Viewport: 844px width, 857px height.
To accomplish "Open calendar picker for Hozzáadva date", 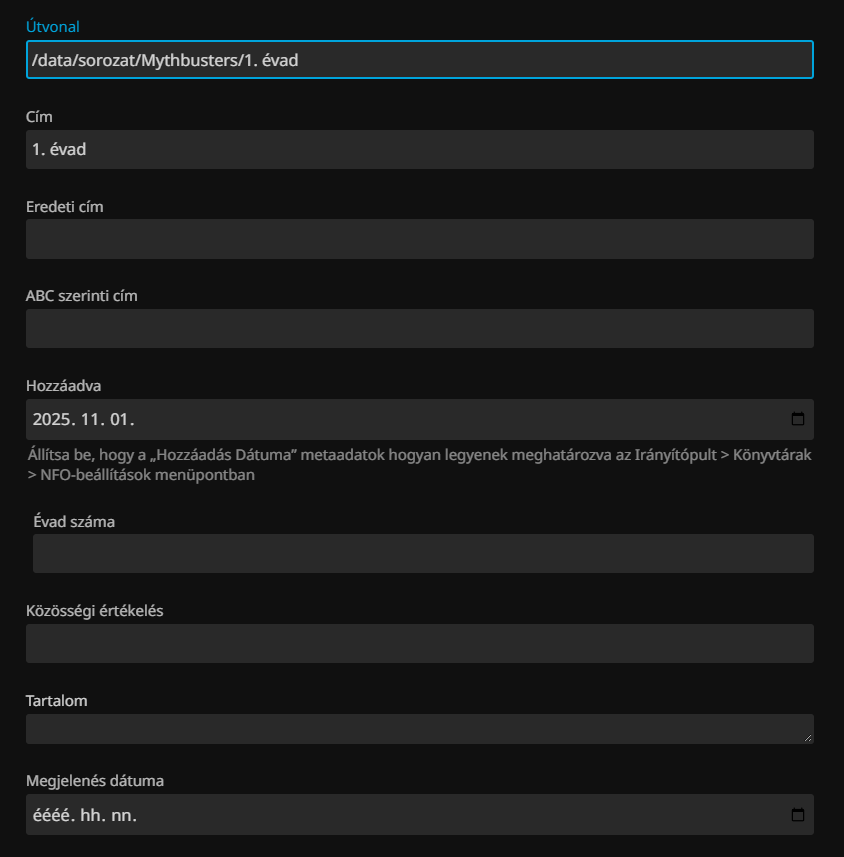I will (797, 419).
